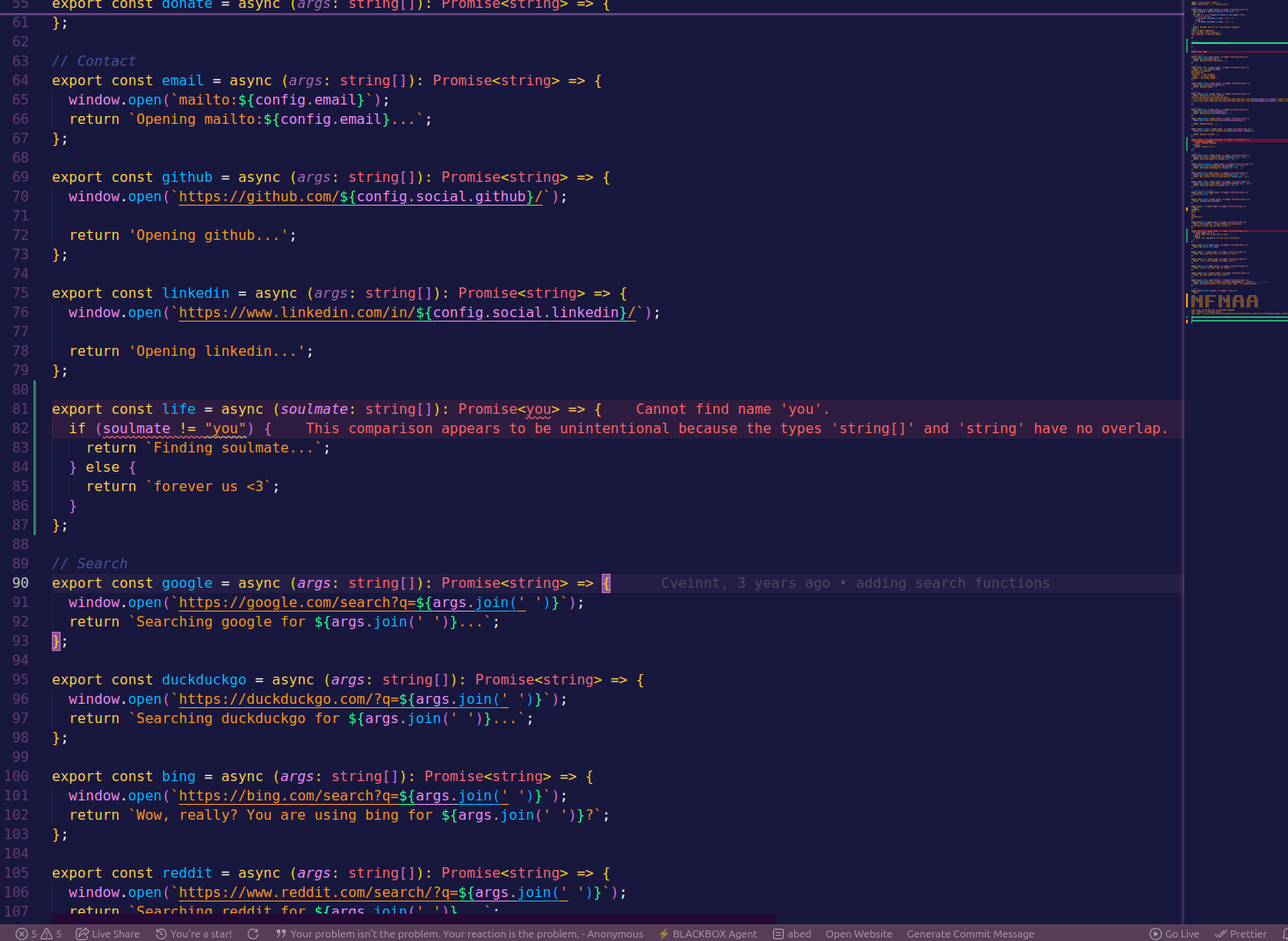This screenshot has width=1288, height=941.
Task: Click the warnings triangle icon in status bar
Action: point(47,934)
